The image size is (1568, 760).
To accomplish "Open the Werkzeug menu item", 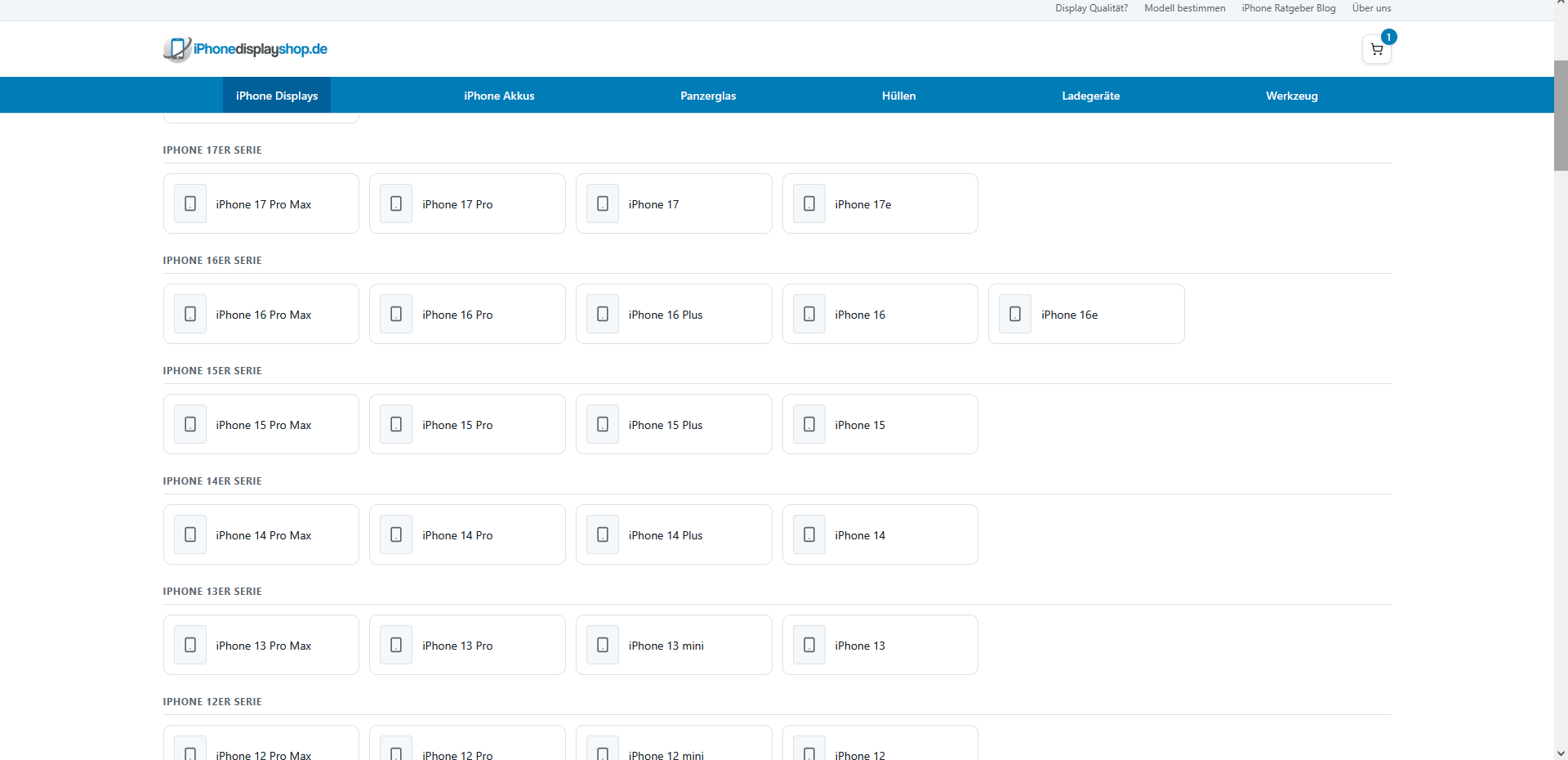I will (1291, 96).
